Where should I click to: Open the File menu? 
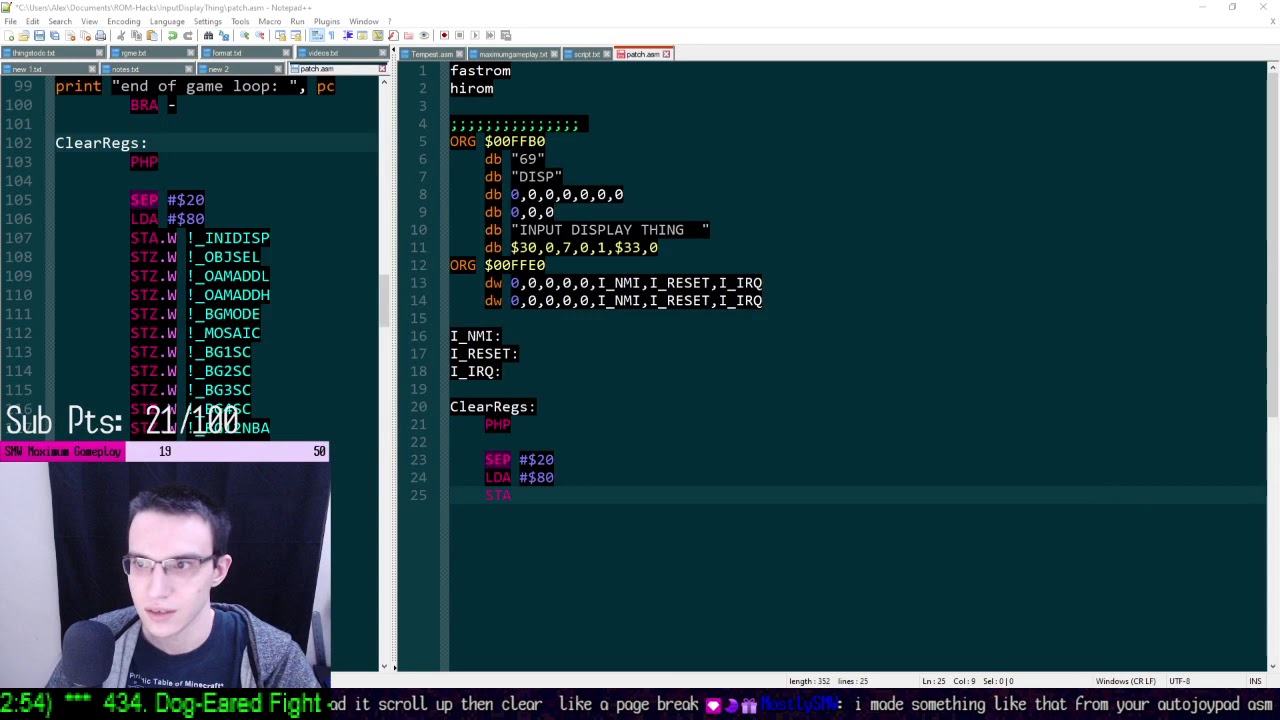[x=10, y=21]
